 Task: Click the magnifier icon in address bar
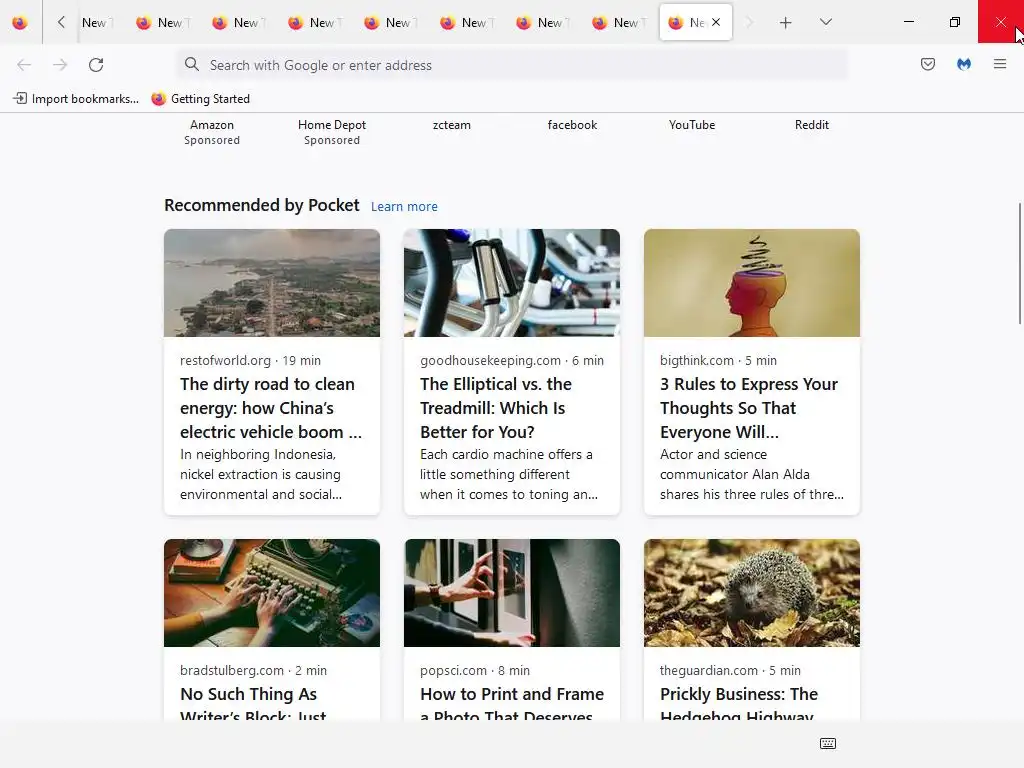click(191, 64)
